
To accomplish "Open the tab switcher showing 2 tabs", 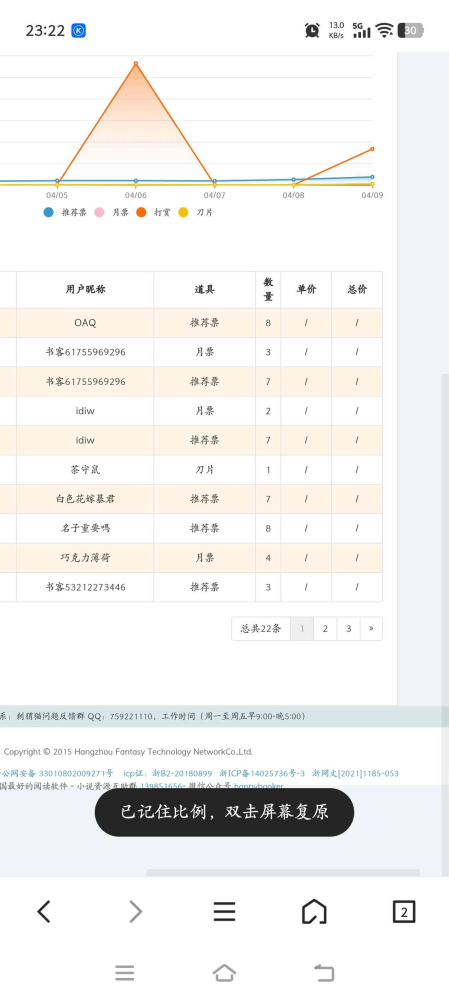I will coord(404,912).
